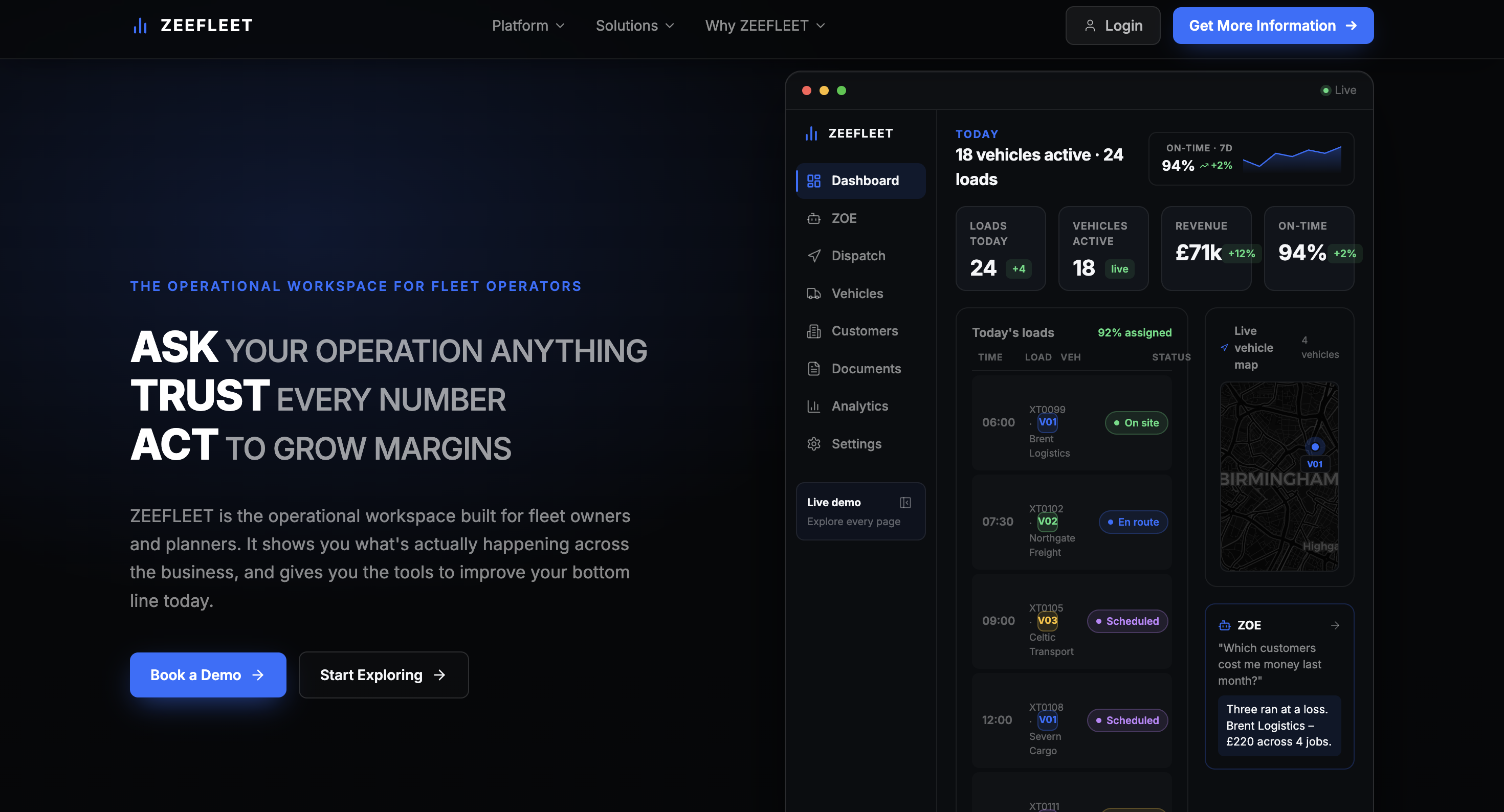1504x812 pixels.
Task: Expand the Platform dropdown menu
Action: coord(528,26)
